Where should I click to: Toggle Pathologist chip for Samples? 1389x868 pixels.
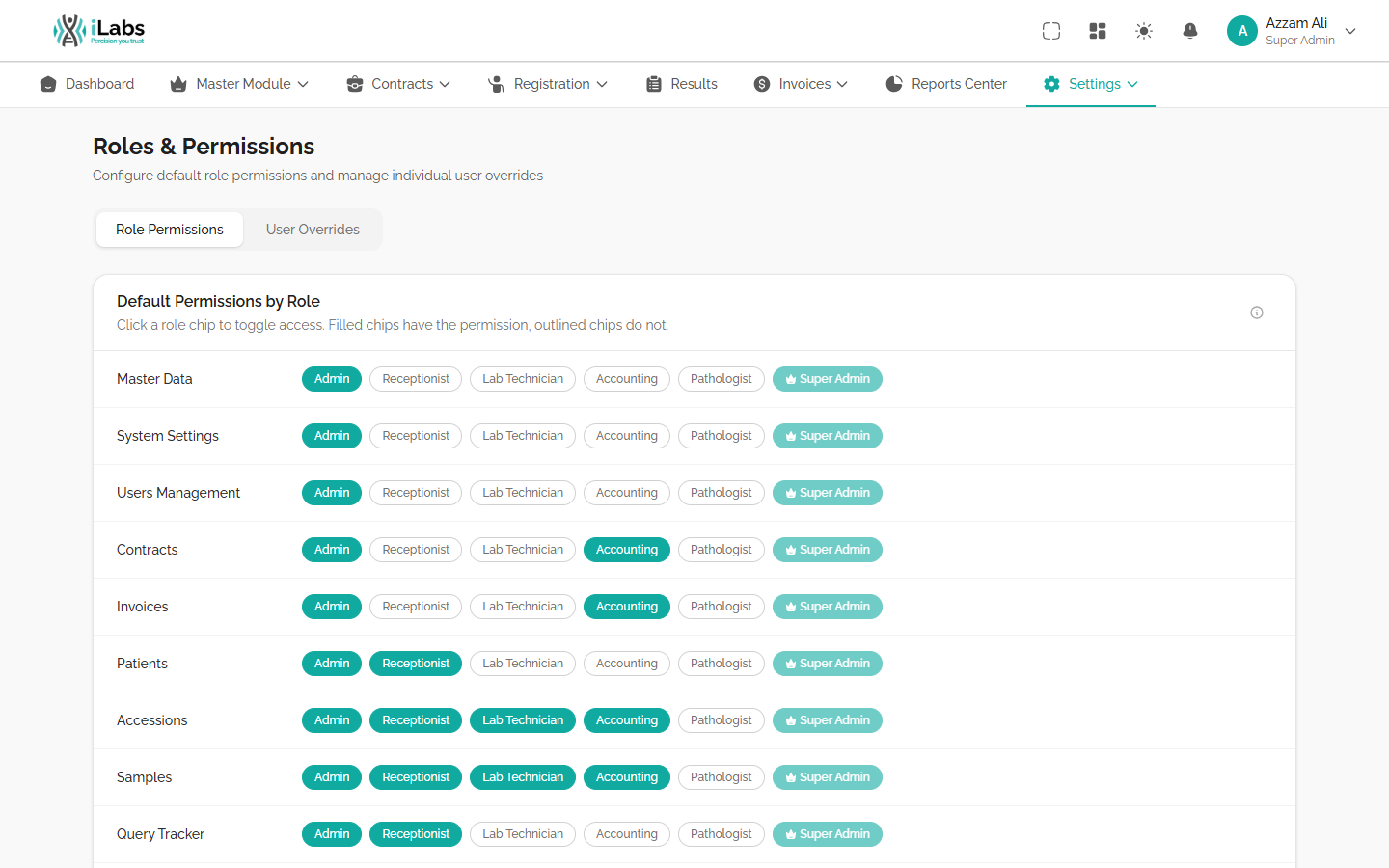[722, 777]
